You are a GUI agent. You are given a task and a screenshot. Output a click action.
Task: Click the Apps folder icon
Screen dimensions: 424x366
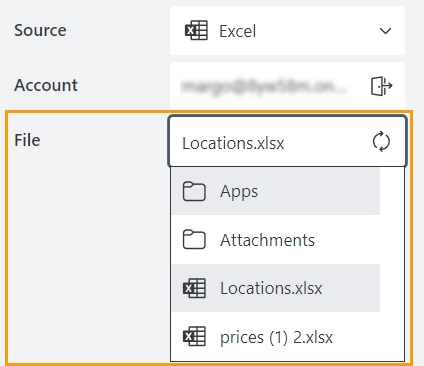(194, 191)
